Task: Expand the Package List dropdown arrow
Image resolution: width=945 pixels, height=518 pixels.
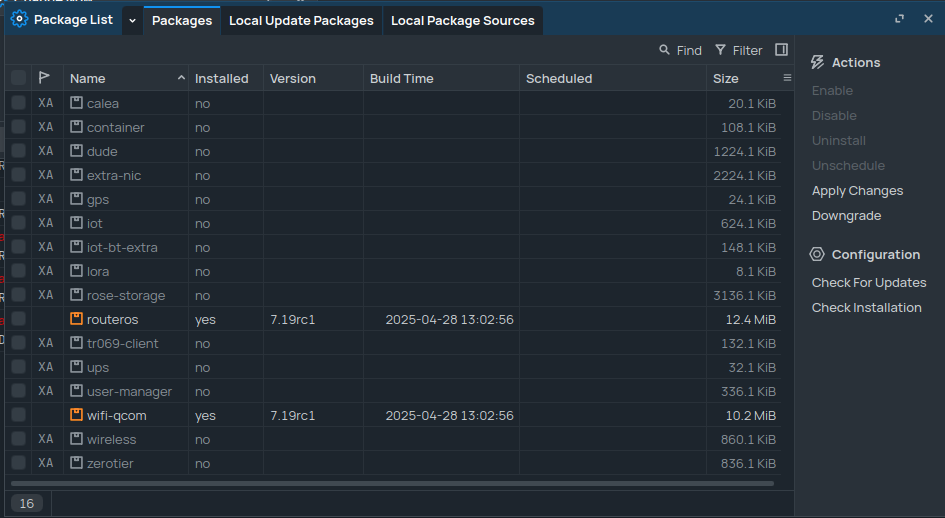Action: [132, 20]
